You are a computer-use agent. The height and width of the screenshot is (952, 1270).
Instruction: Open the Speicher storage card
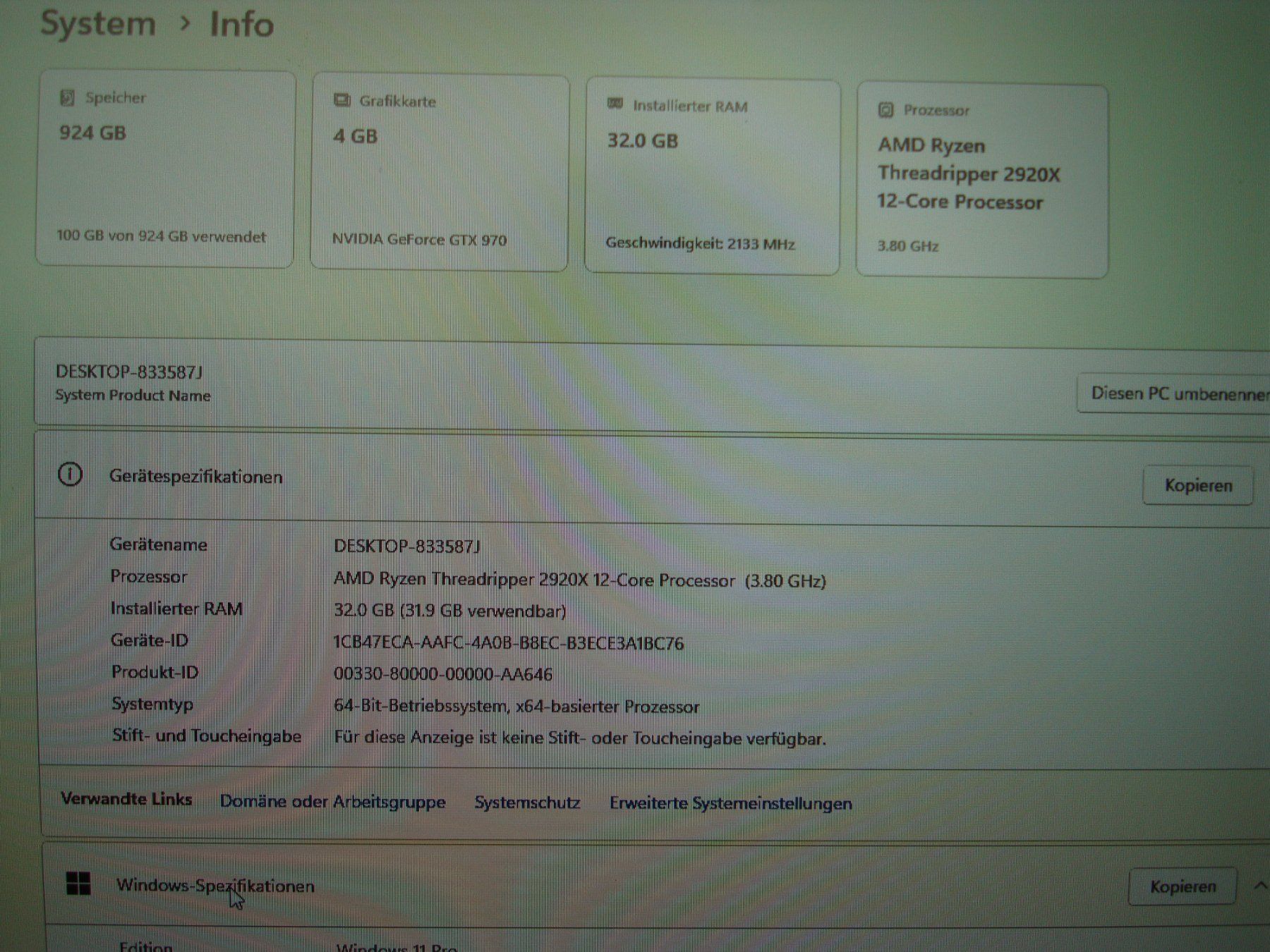click(165, 169)
